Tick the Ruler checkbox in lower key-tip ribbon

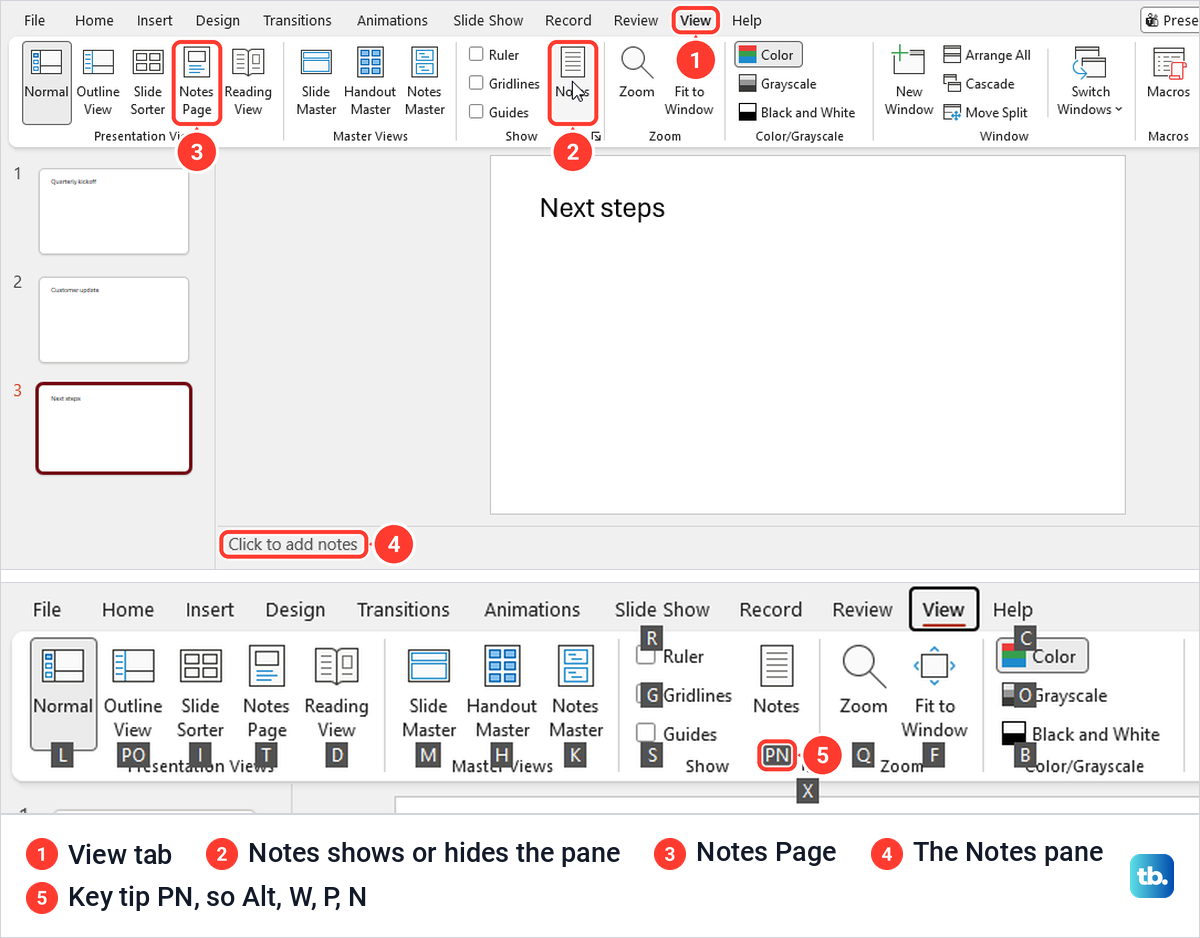coord(647,656)
